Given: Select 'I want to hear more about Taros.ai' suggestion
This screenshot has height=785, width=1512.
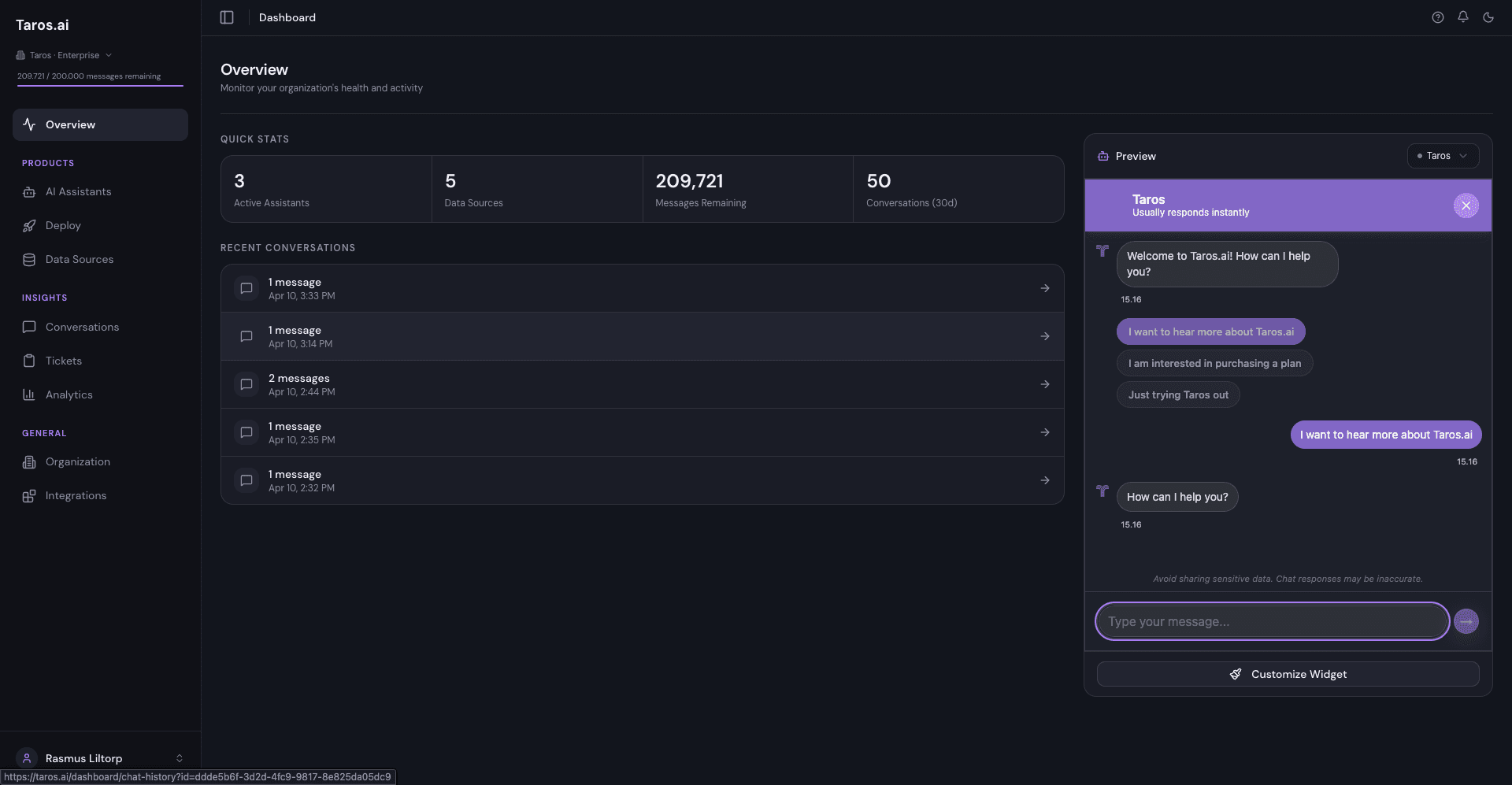Looking at the screenshot, I should click(1210, 331).
